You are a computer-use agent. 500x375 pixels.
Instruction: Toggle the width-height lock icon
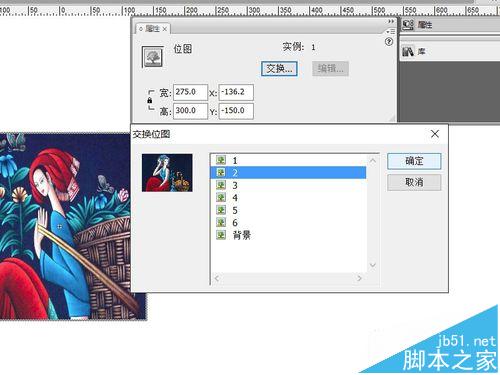tap(150, 100)
